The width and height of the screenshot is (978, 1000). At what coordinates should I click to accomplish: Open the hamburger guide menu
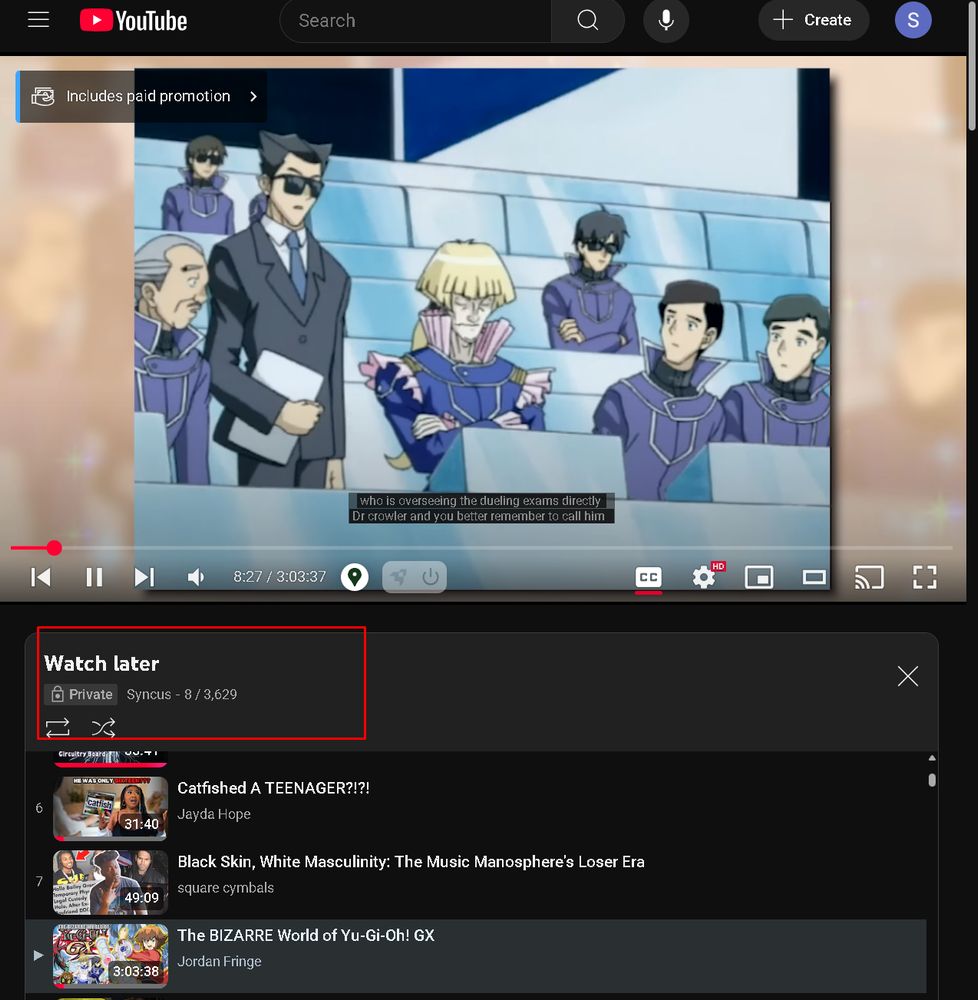pos(38,20)
